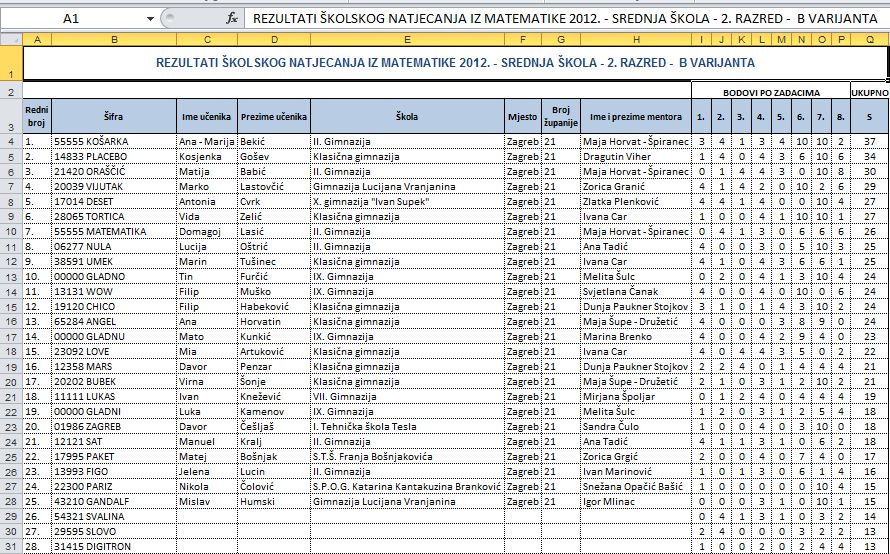The image size is (890, 554).
Task: Select row 28 header
Action: point(11,502)
